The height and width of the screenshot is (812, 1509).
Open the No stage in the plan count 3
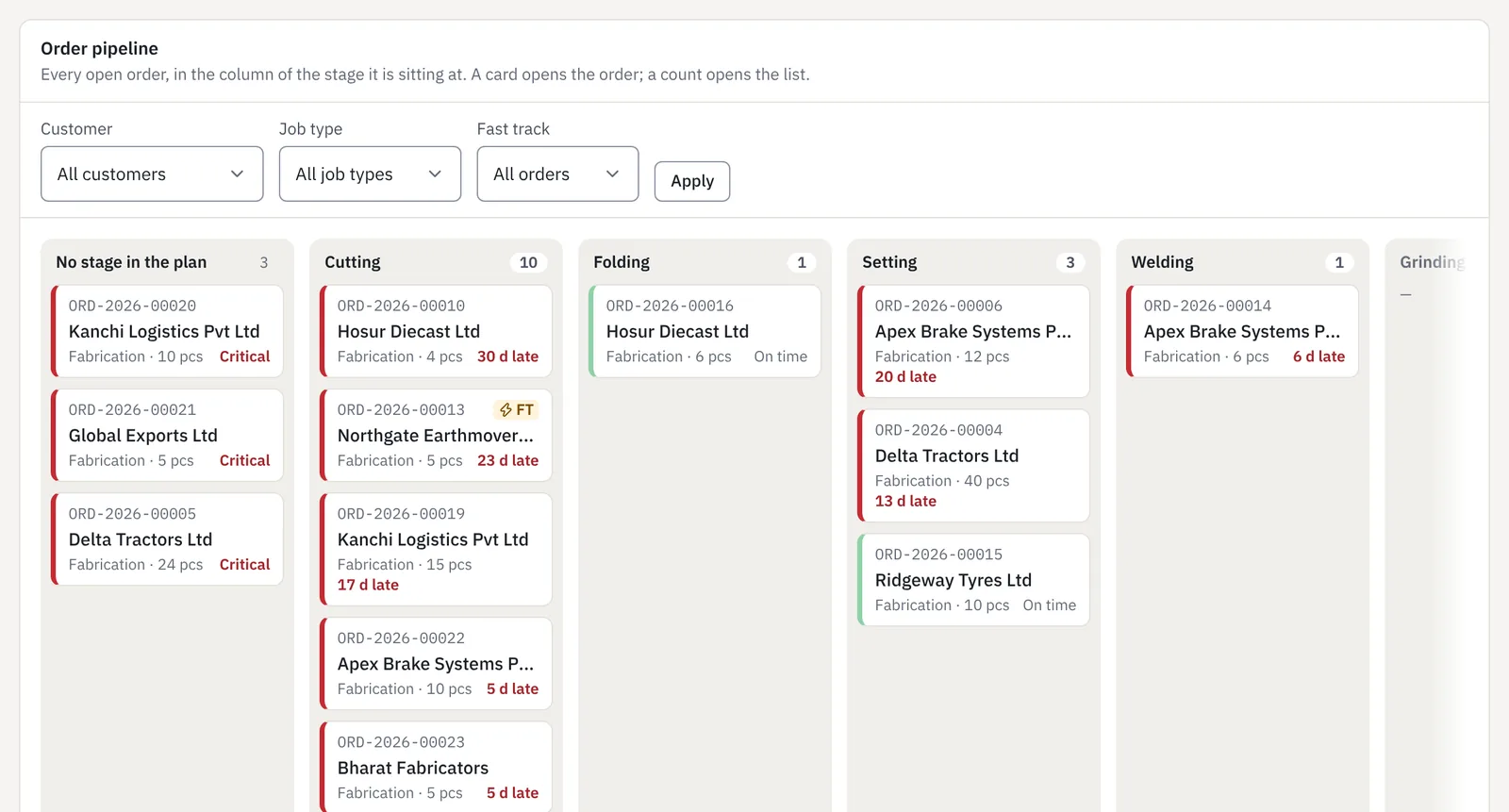[x=264, y=262]
